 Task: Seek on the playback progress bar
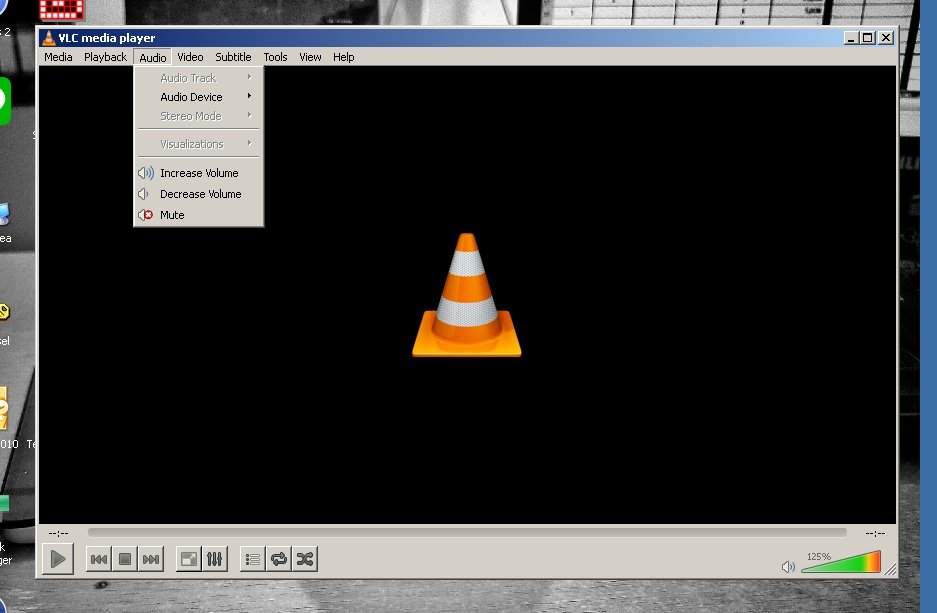pyautogui.click(x=467, y=532)
